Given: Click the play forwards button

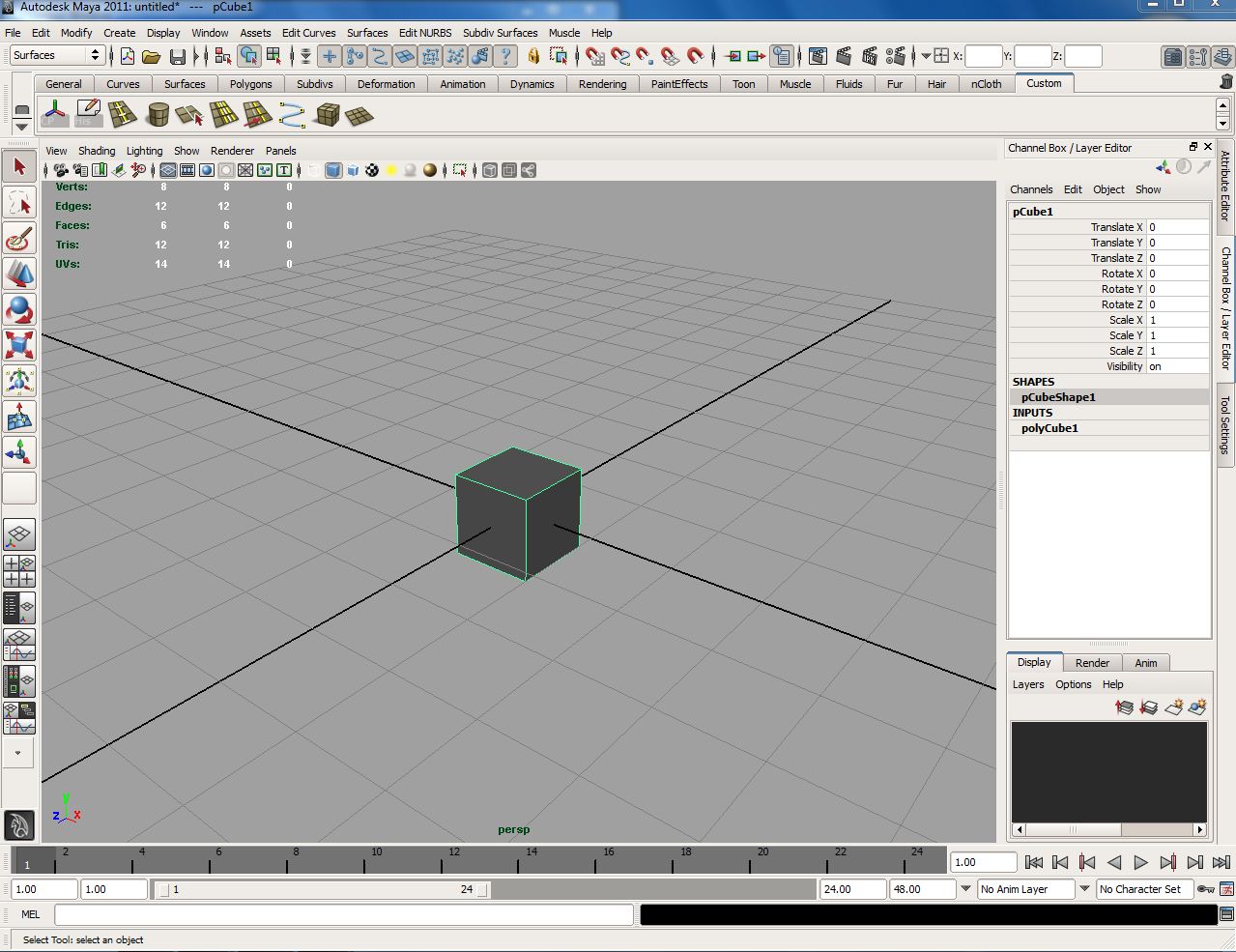Looking at the screenshot, I should coord(1140,862).
